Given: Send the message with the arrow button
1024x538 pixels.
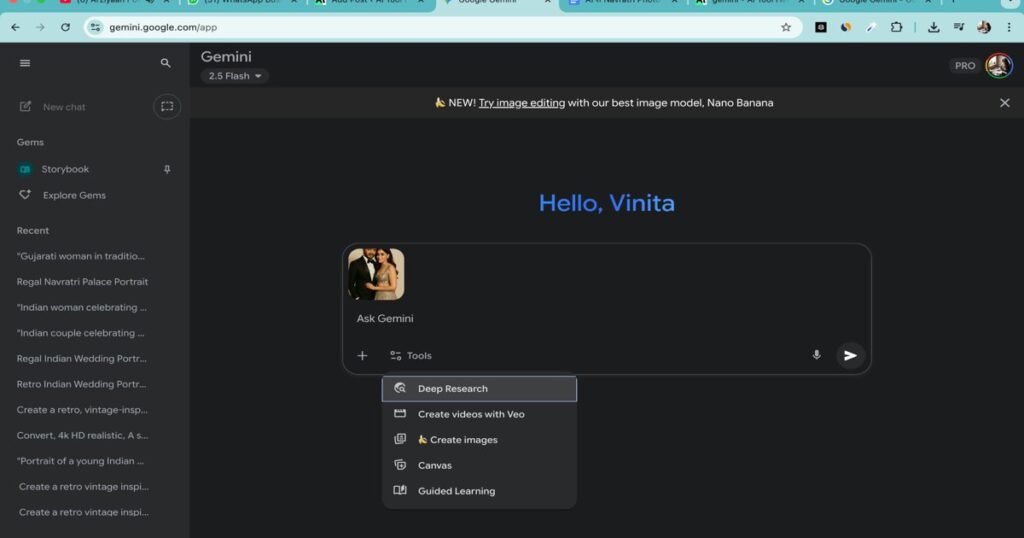Looking at the screenshot, I should pyautogui.click(x=850, y=355).
